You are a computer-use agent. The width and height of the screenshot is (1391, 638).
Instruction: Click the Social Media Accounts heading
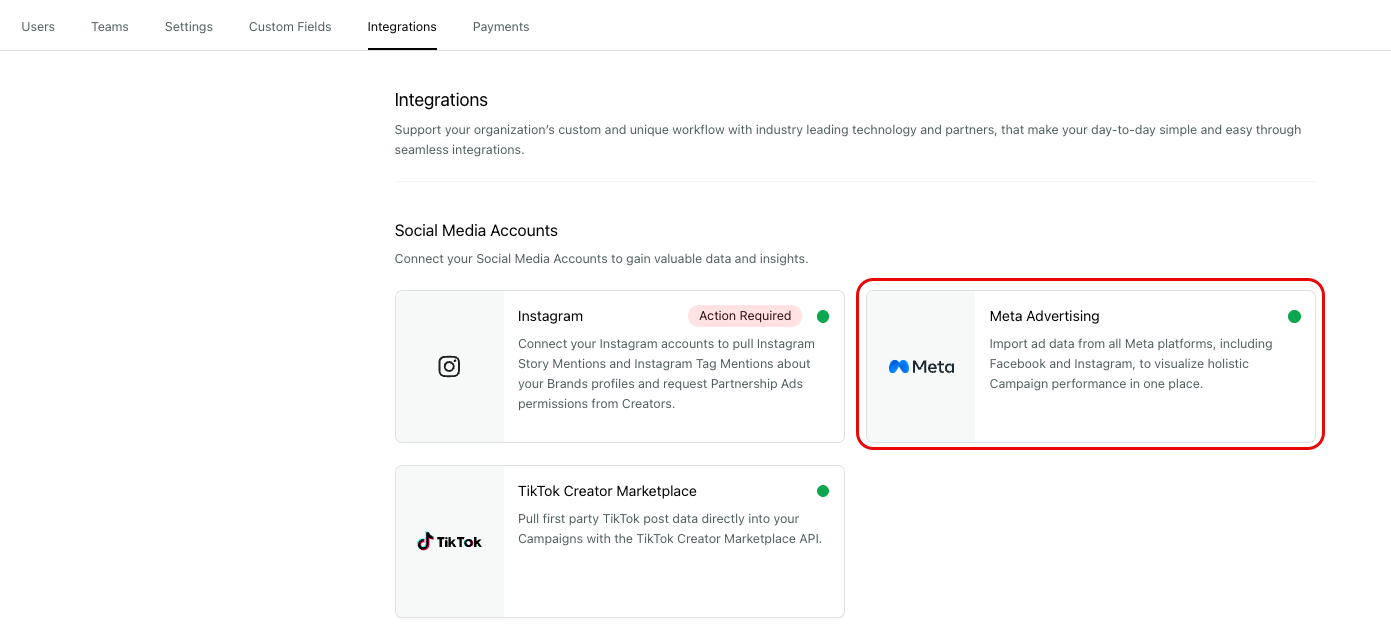[476, 231]
